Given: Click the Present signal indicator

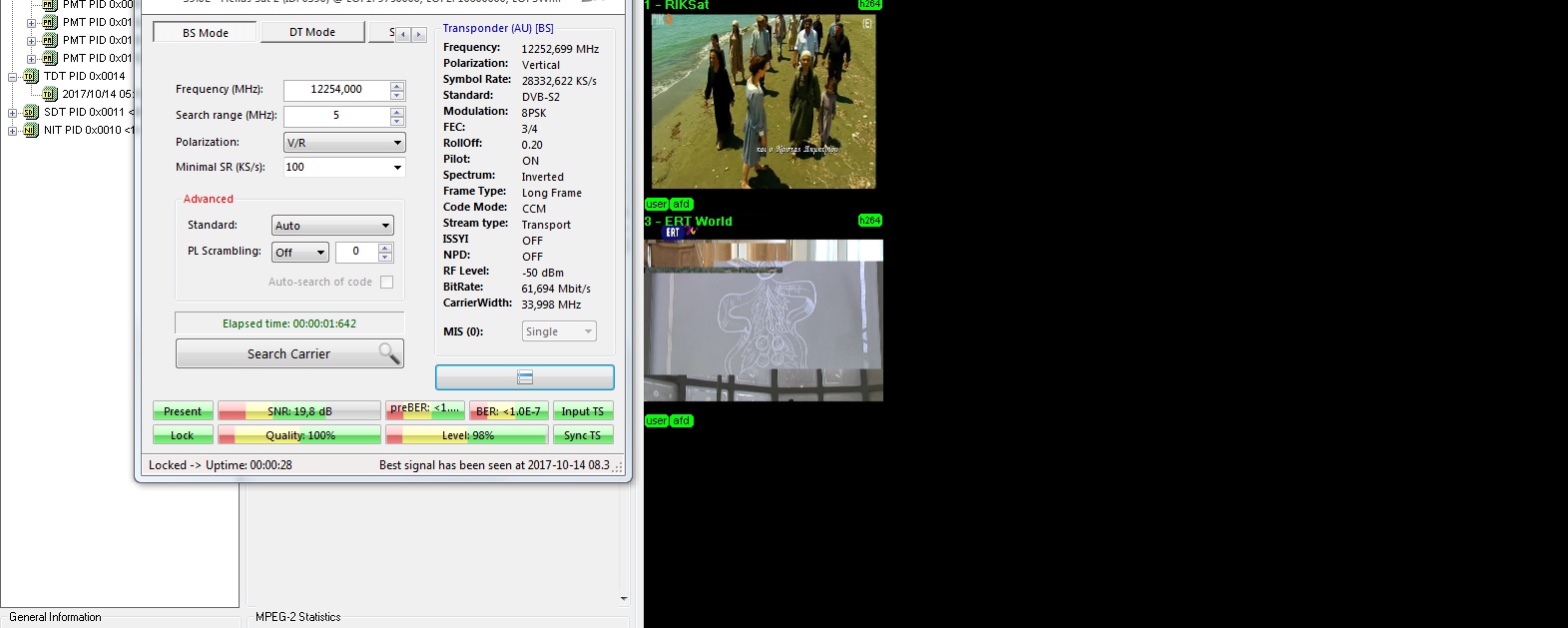Looking at the screenshot, I should (x=183, y=411).
